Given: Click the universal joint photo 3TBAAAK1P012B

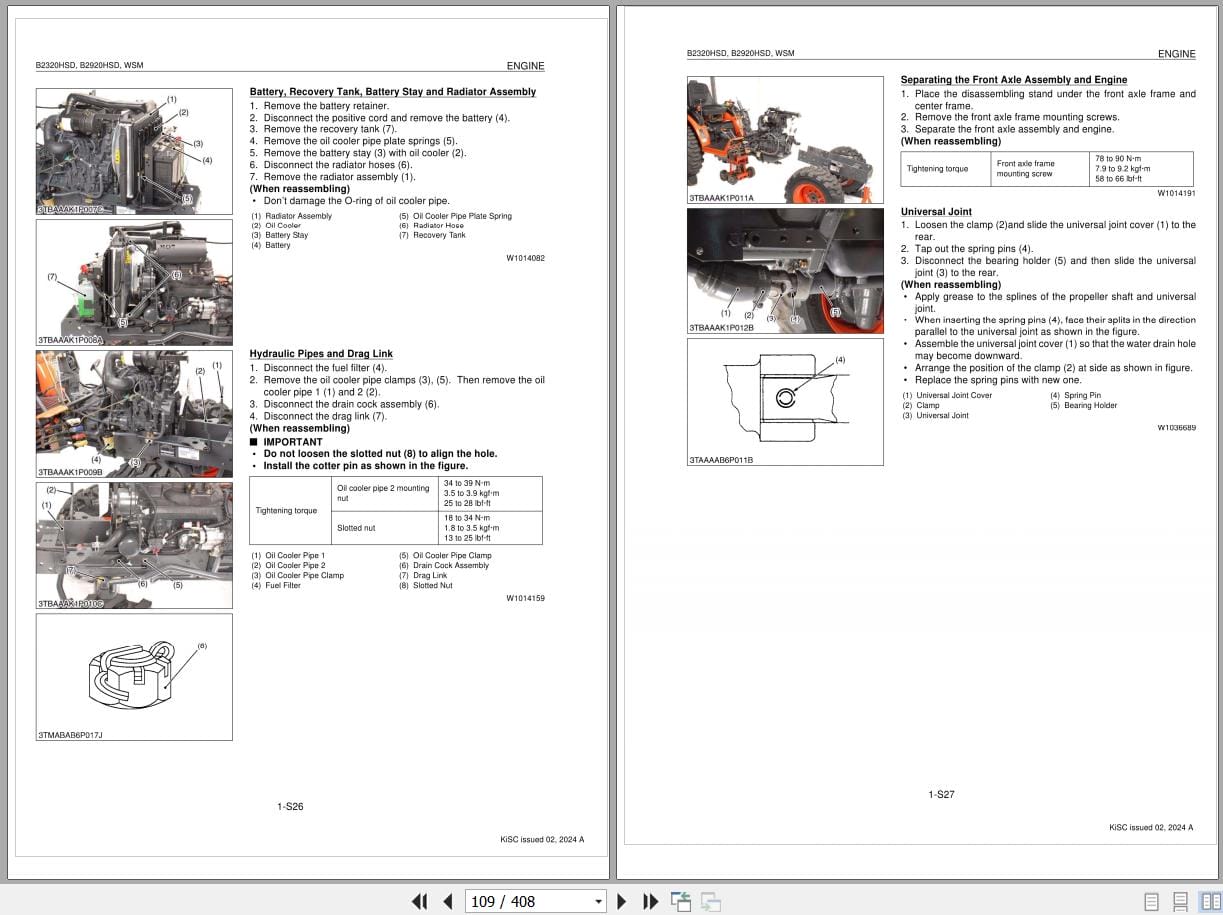Looking at the screenshot, I should [x=785, y=271].
